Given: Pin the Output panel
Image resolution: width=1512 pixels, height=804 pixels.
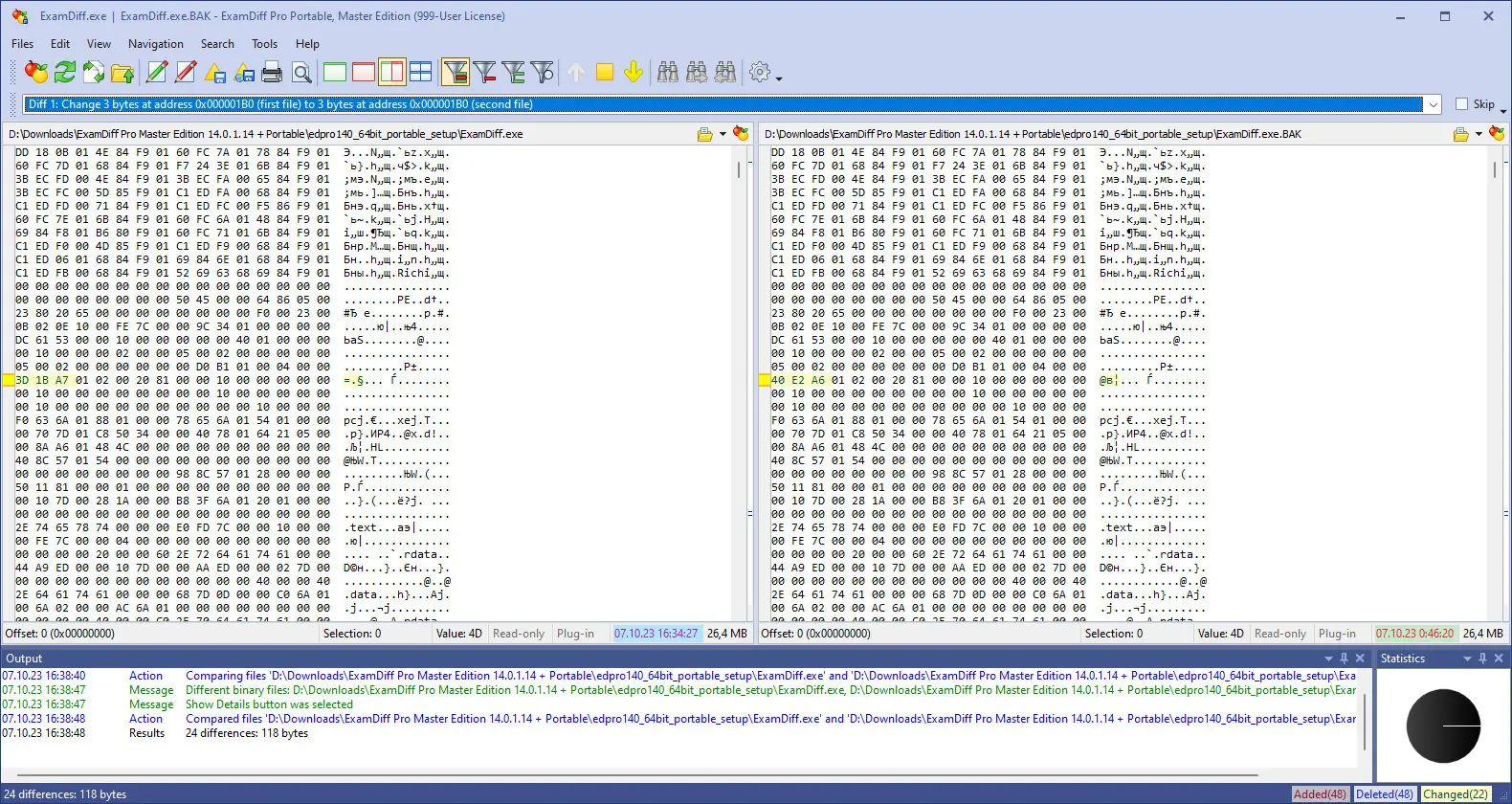Looking at the screenshot, I should pyautogui.click(x=1345, y=659).
